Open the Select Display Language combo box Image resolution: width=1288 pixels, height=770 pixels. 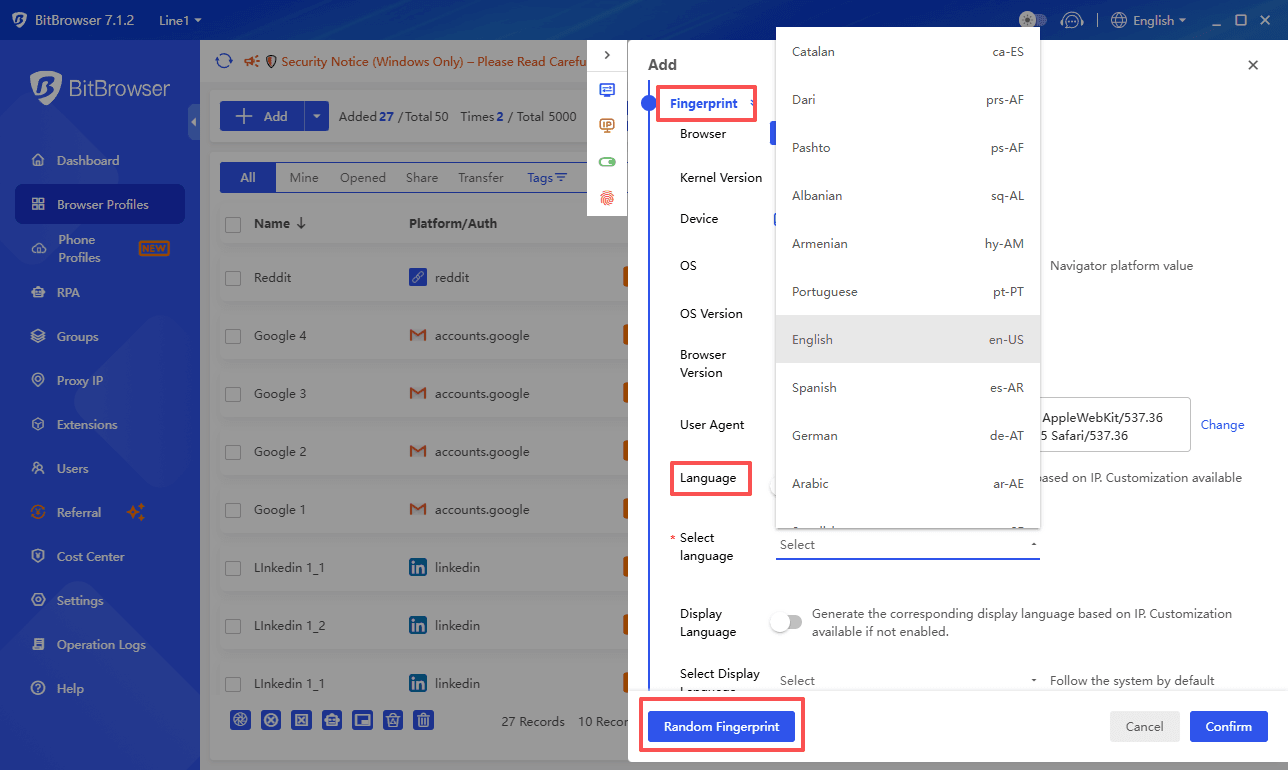pyautogui.click(x=908, y=681)
